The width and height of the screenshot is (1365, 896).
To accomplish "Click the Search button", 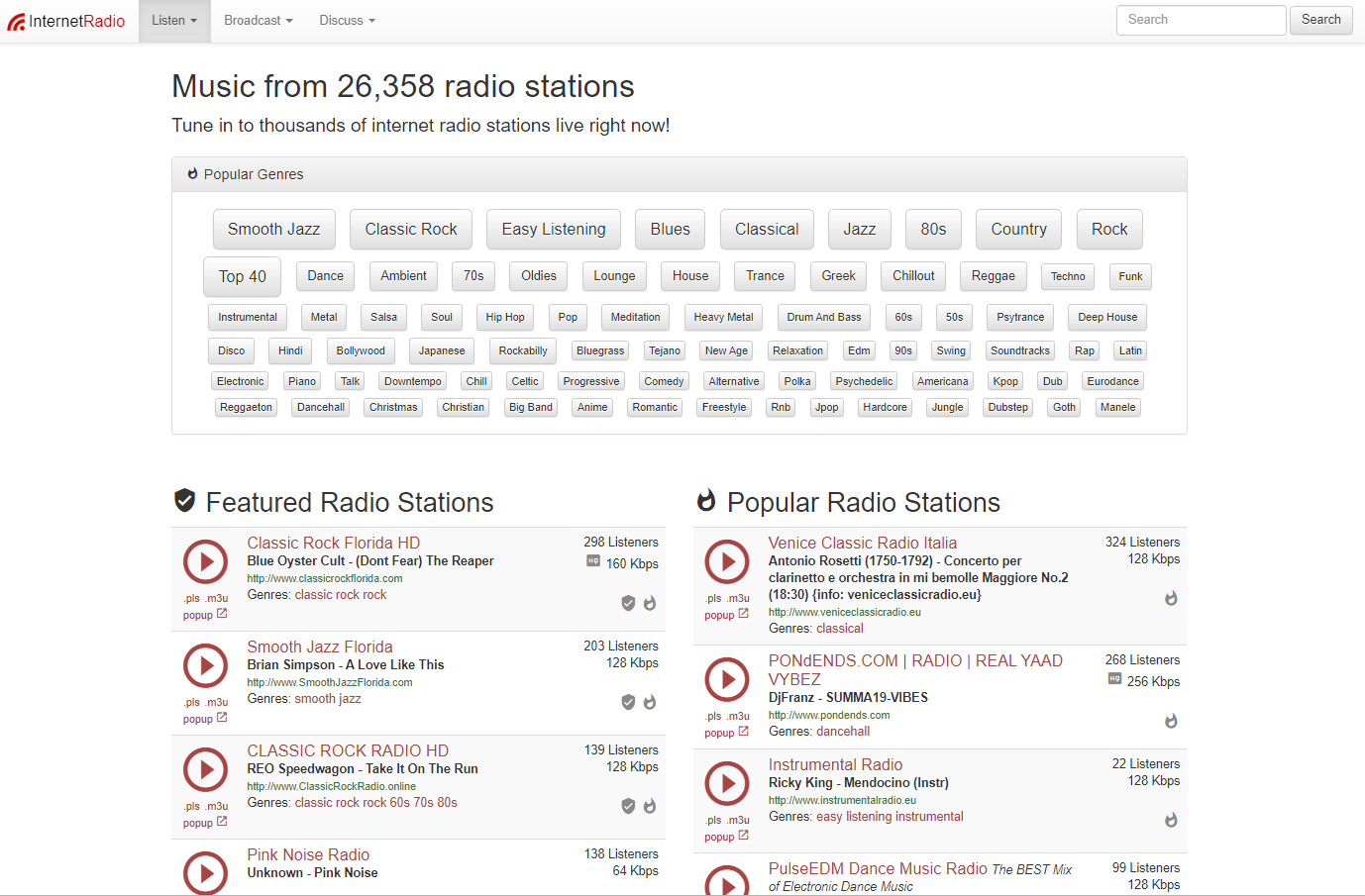I will pyautogui.click(x=1321, y=20).
